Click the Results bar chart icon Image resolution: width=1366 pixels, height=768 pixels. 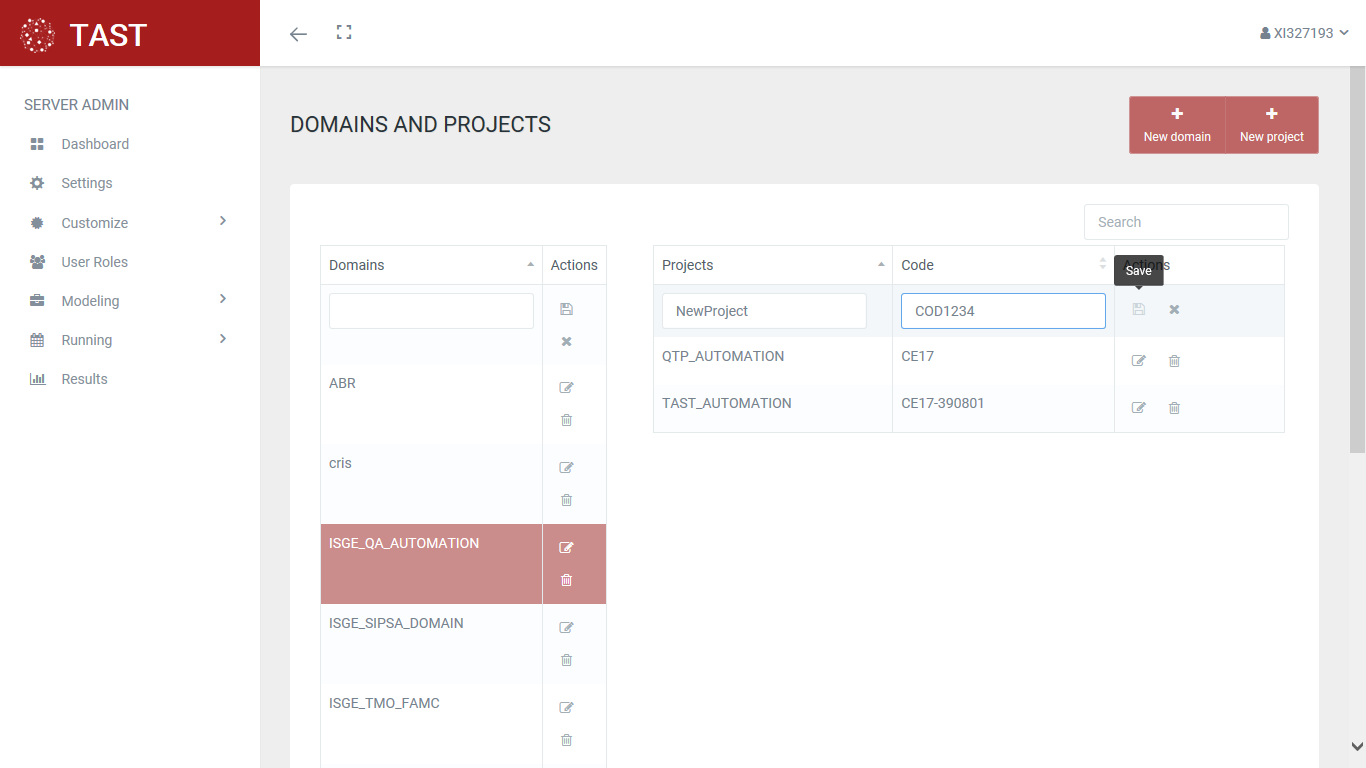[37, 379]
